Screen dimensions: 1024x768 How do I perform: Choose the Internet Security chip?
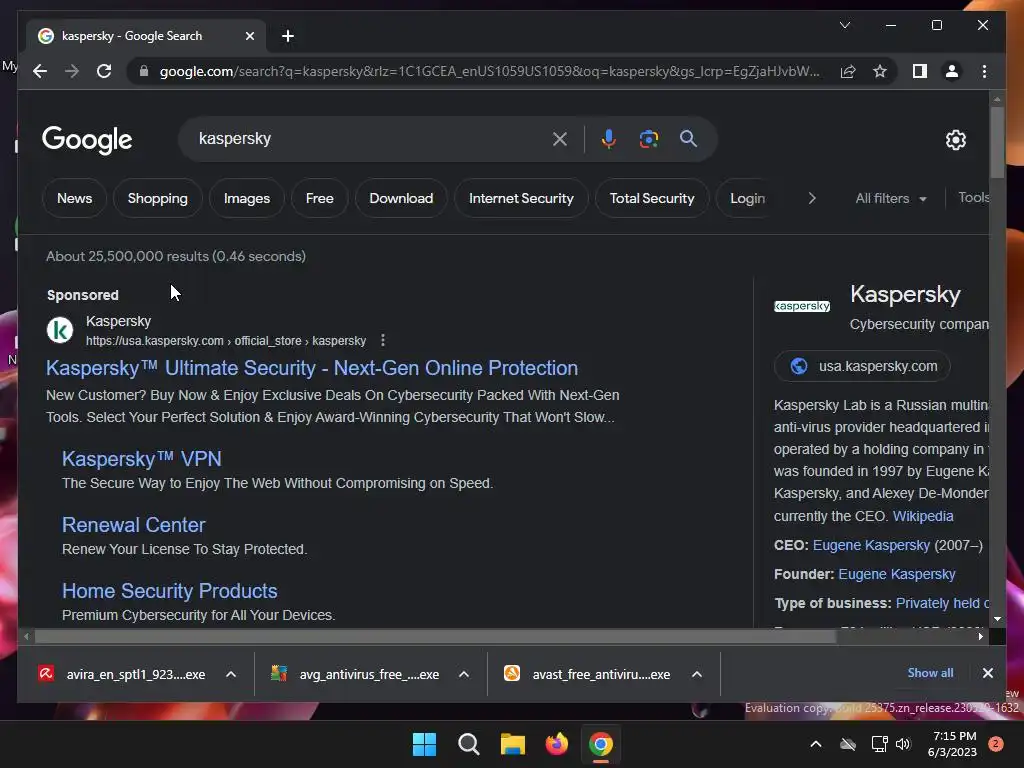click(x=521, y=199)
